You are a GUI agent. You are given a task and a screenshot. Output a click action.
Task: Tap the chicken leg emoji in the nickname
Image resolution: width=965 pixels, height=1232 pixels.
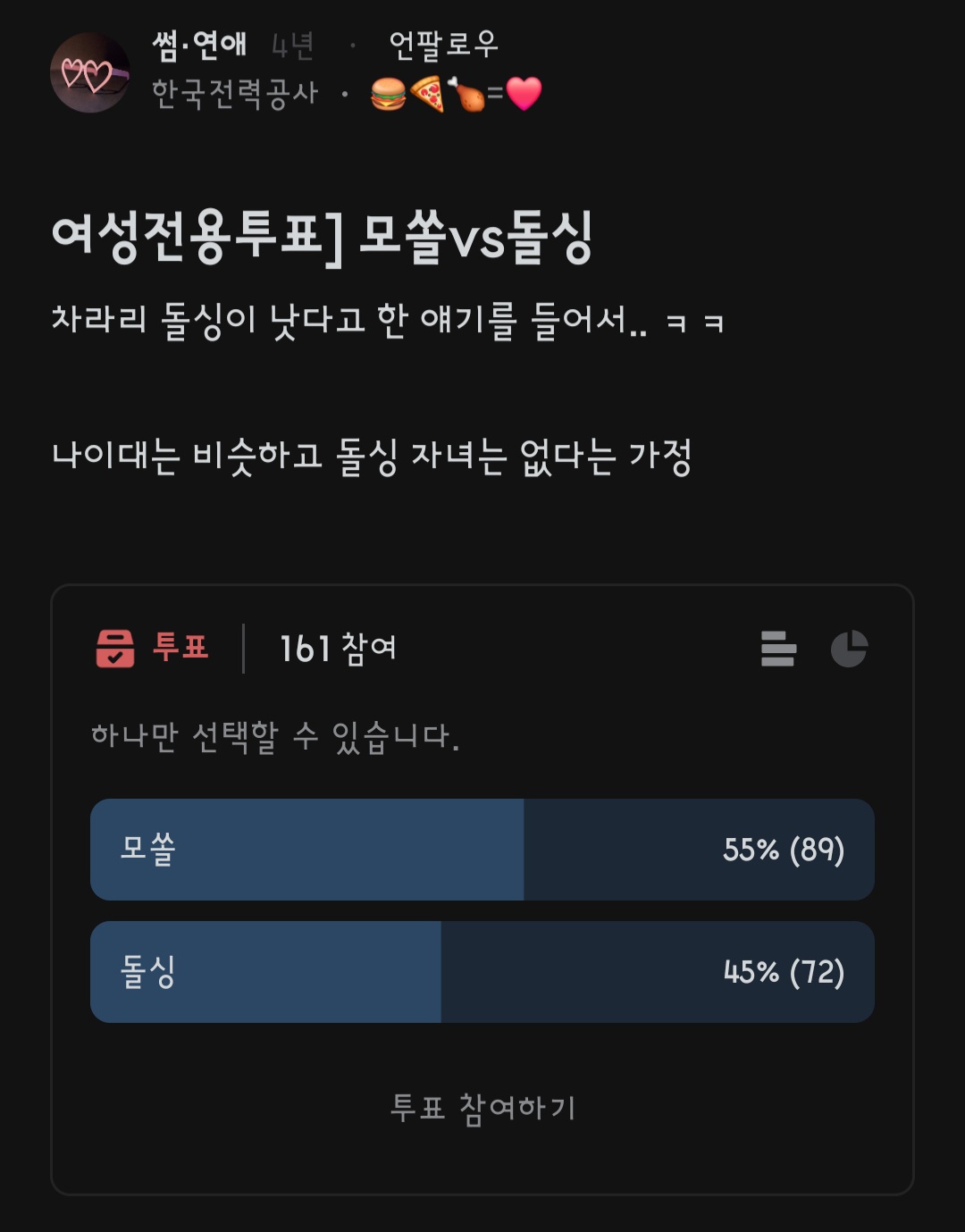point(466,94)
